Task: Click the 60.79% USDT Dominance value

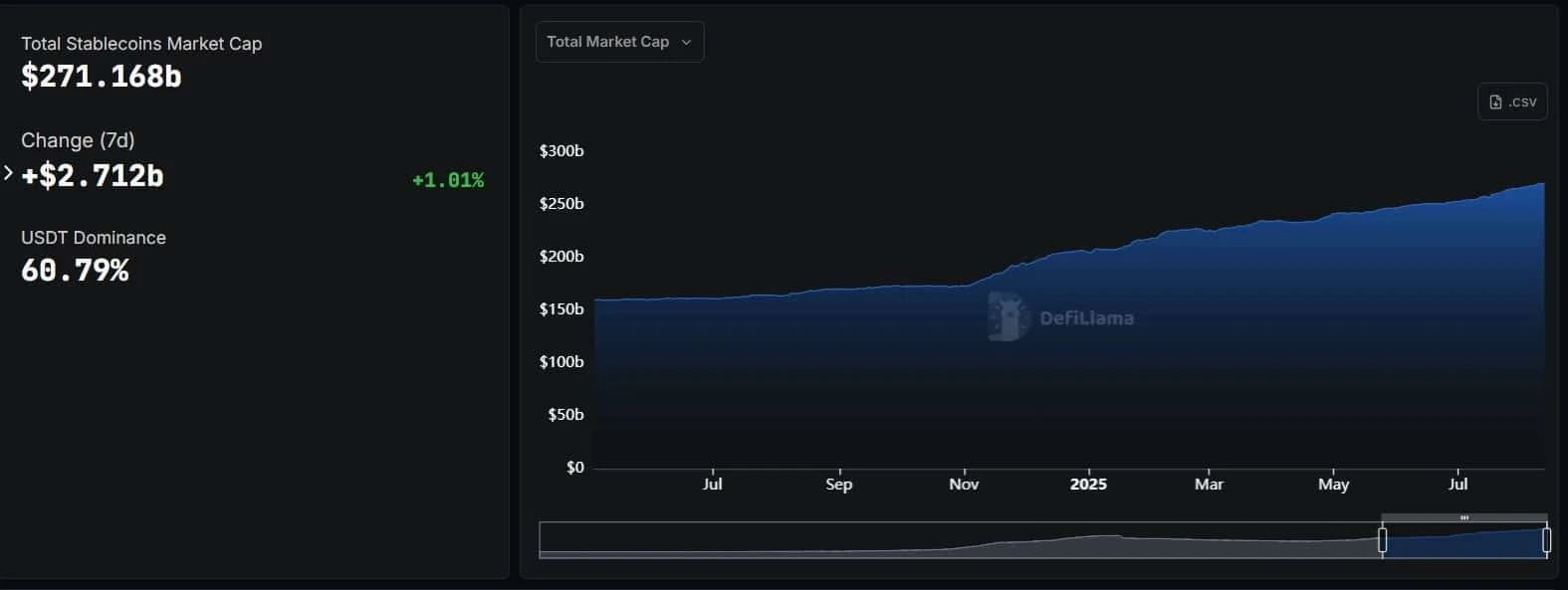Action: 75,271
